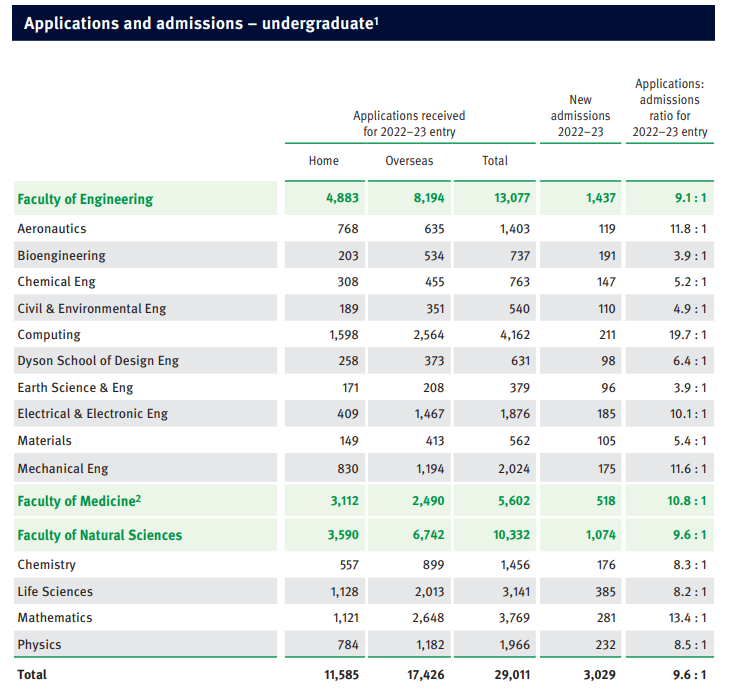Click the Computing ratio cell 19.7 : 1
Image resolution: width=732 pixels, height=698 pixels.
(687, 335)
